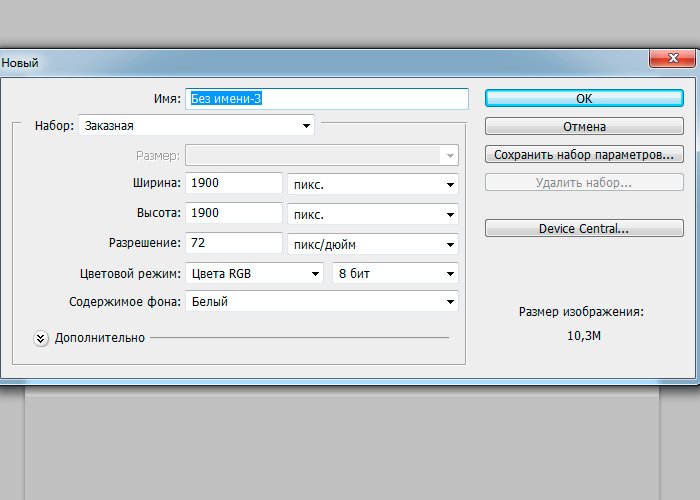Click the Высота height value field
Viewport: 700px width, 500px height.
pos(234,213)
